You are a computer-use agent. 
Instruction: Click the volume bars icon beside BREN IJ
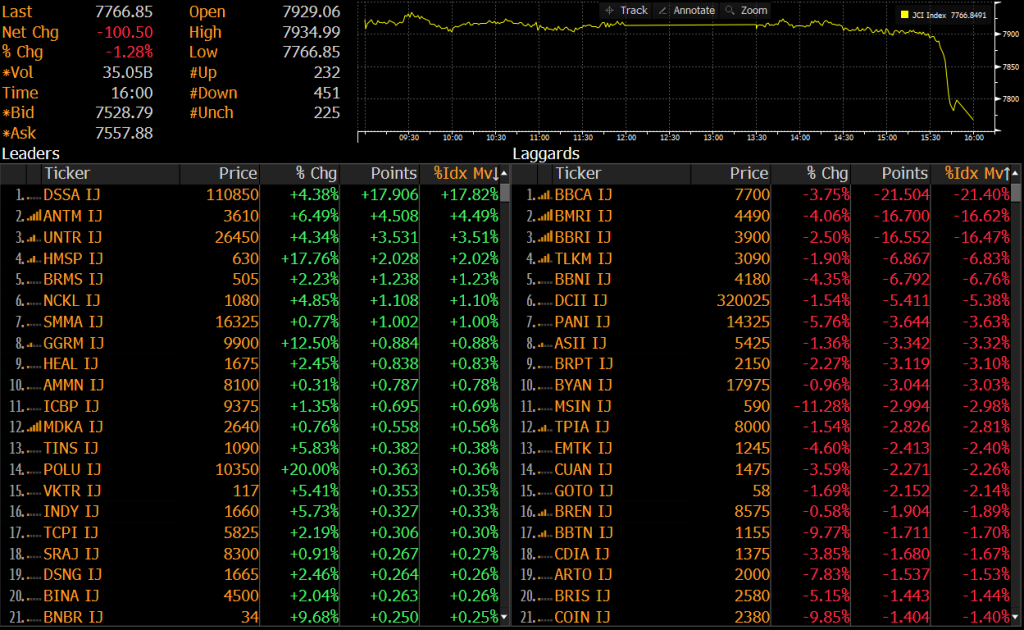click(545, 511)
